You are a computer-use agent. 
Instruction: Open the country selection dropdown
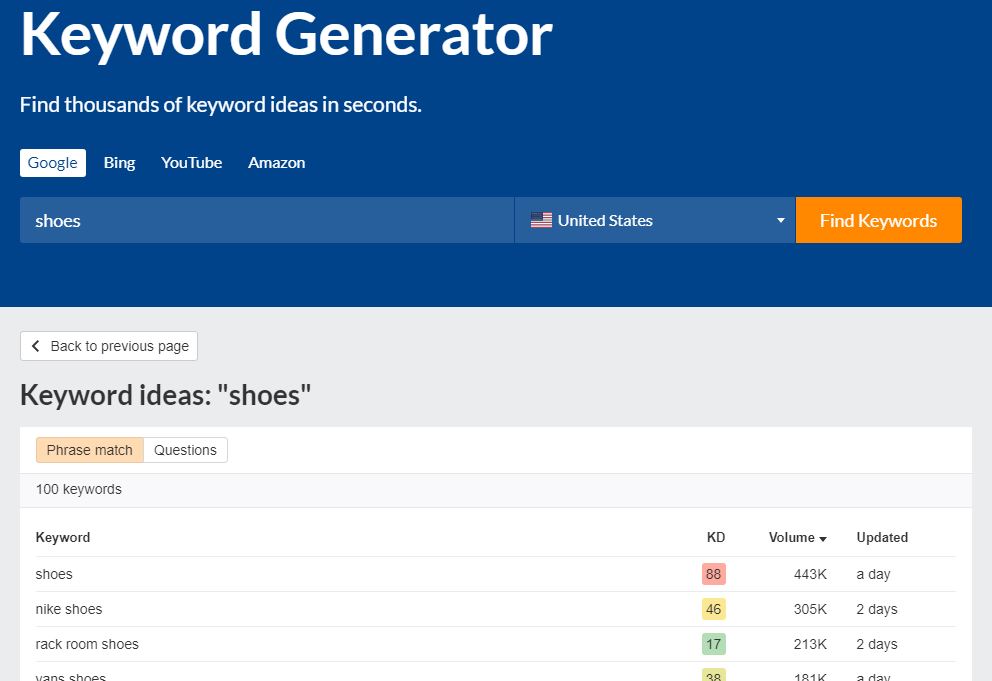[x=779, y=220]
